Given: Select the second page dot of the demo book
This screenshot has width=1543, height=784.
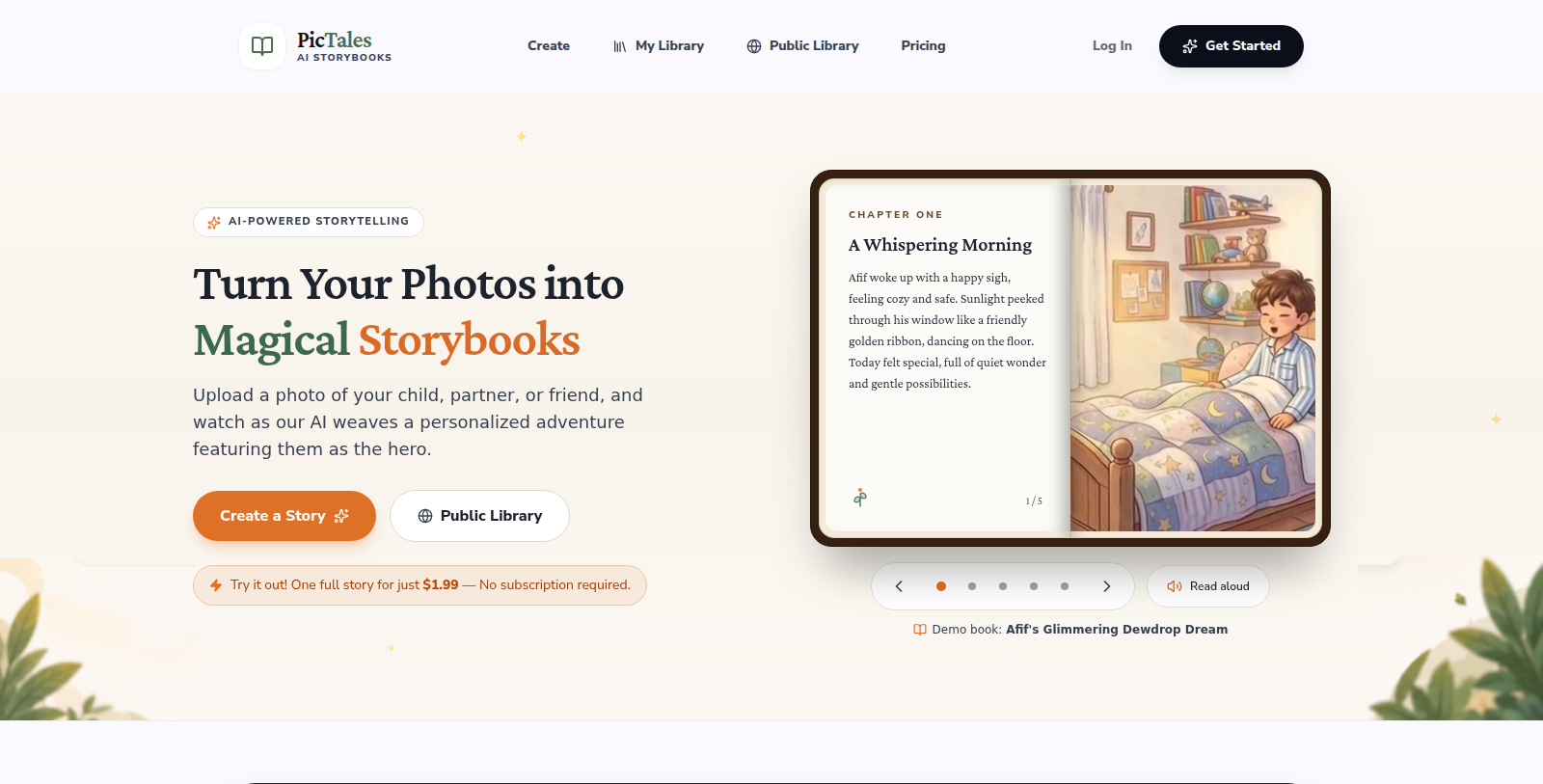Looking at the screenshot, I should (972, 586).
